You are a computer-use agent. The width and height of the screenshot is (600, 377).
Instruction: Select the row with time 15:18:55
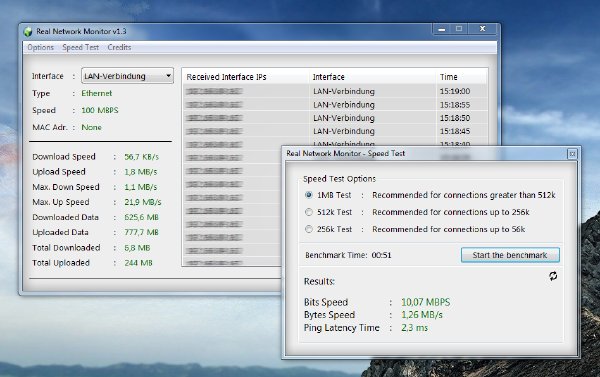[335, 104]
